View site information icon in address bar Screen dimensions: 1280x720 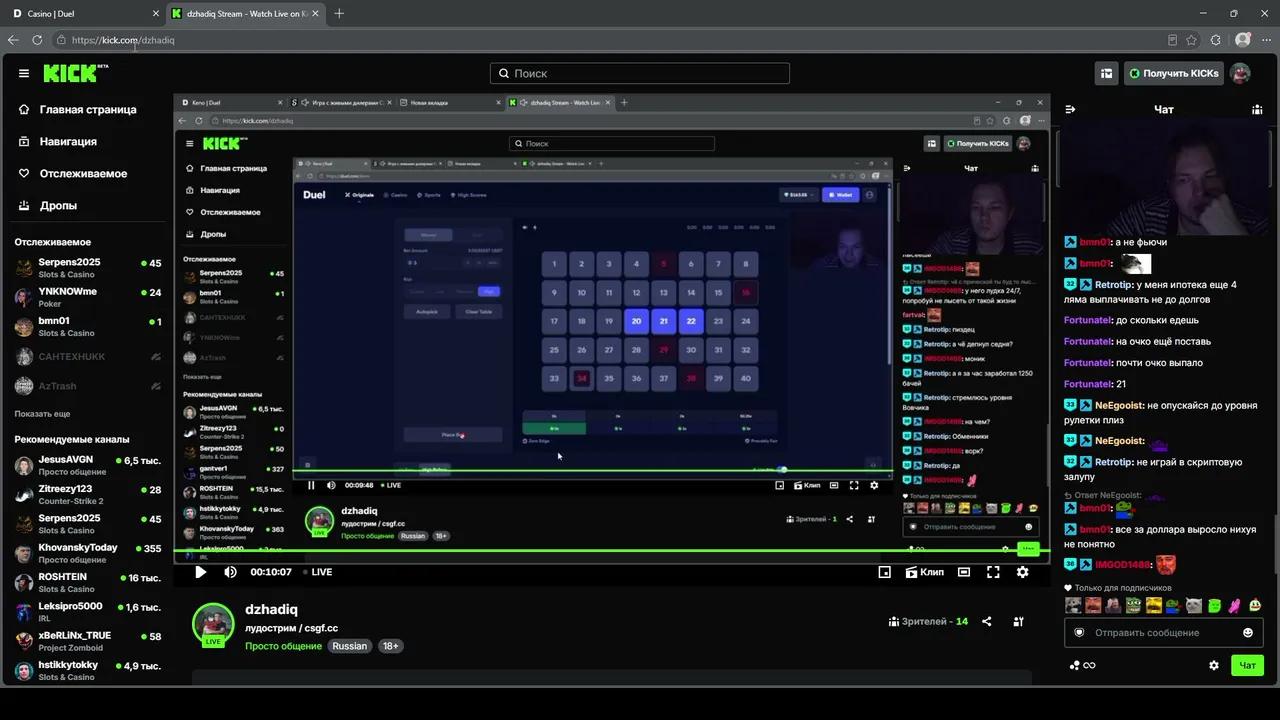coord(62,40)
